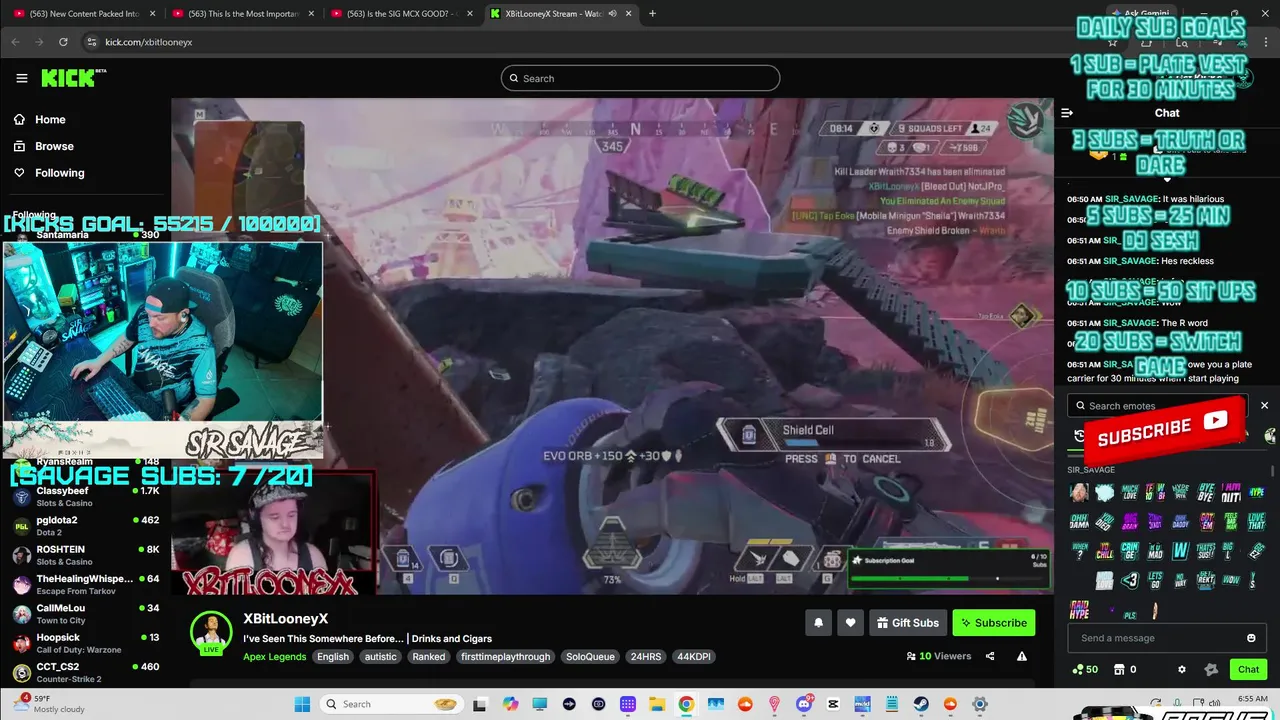The image size is (1280, 720).
Task: Open emoji picker smiley in message box
Action: 1251,638
